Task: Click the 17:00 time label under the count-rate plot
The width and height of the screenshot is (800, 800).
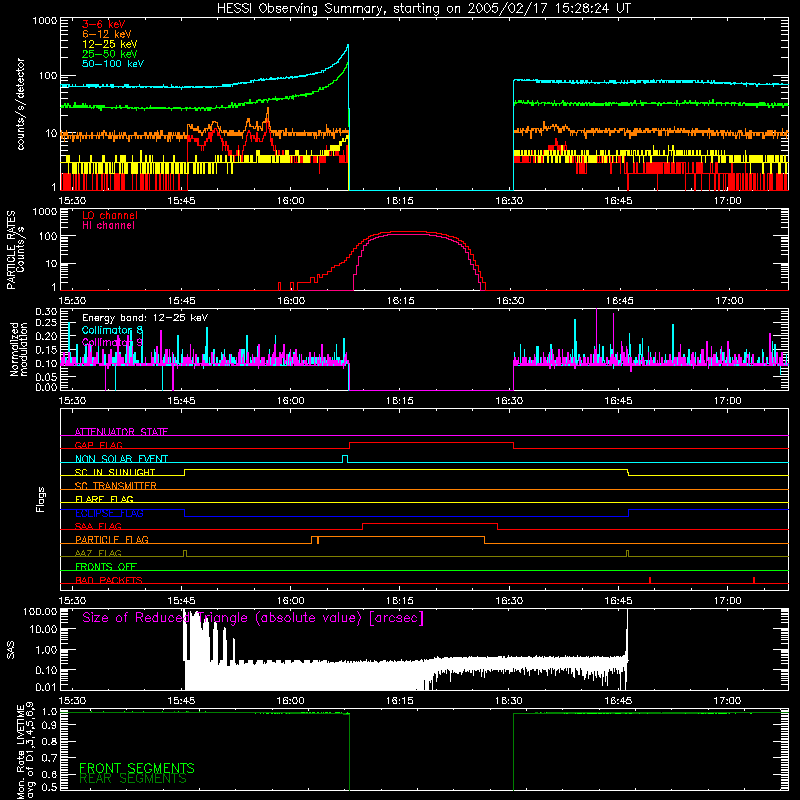Action: click(x=728, y=201)
